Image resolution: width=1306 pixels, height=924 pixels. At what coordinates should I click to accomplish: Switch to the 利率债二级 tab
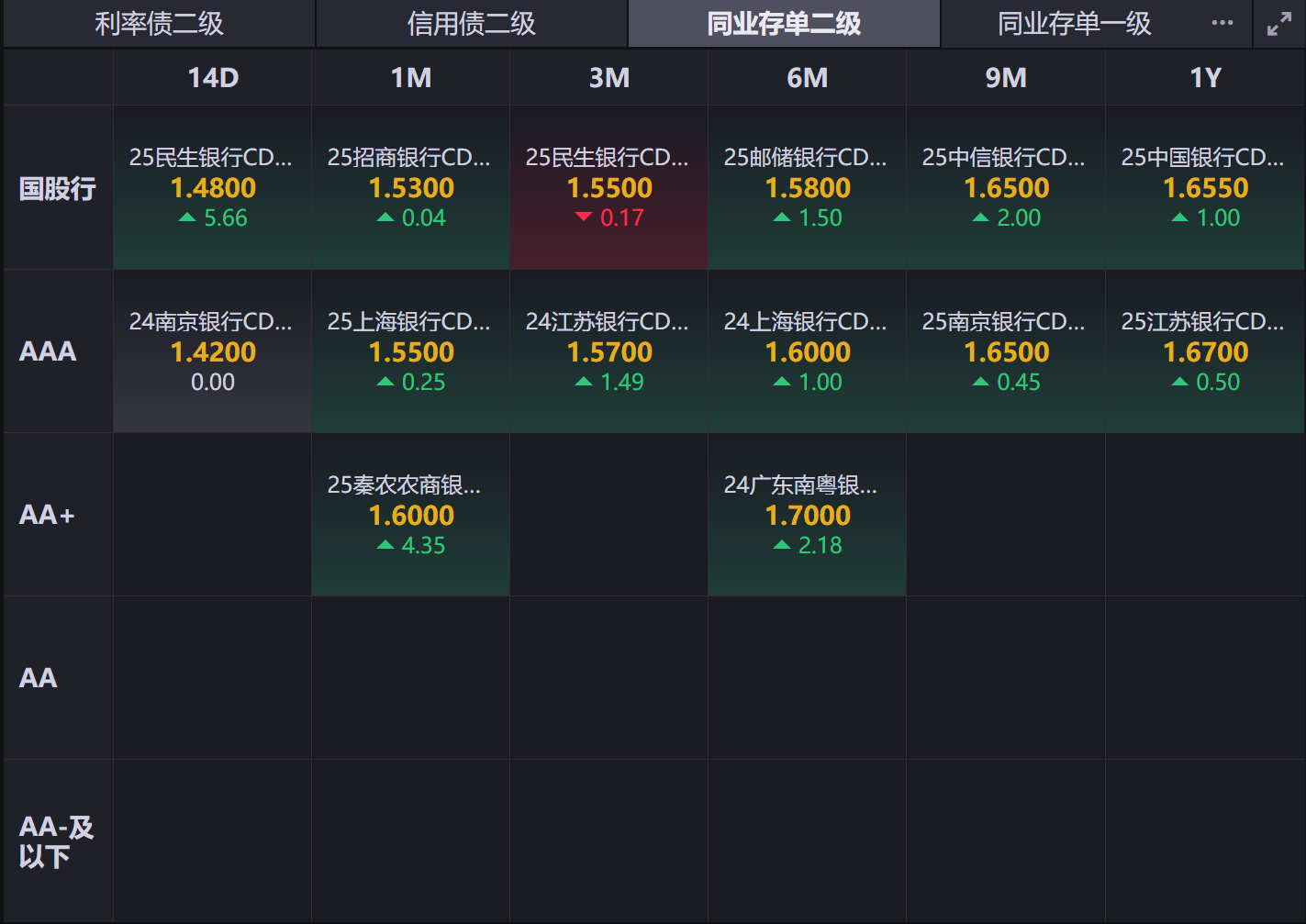tap(160, 24)
